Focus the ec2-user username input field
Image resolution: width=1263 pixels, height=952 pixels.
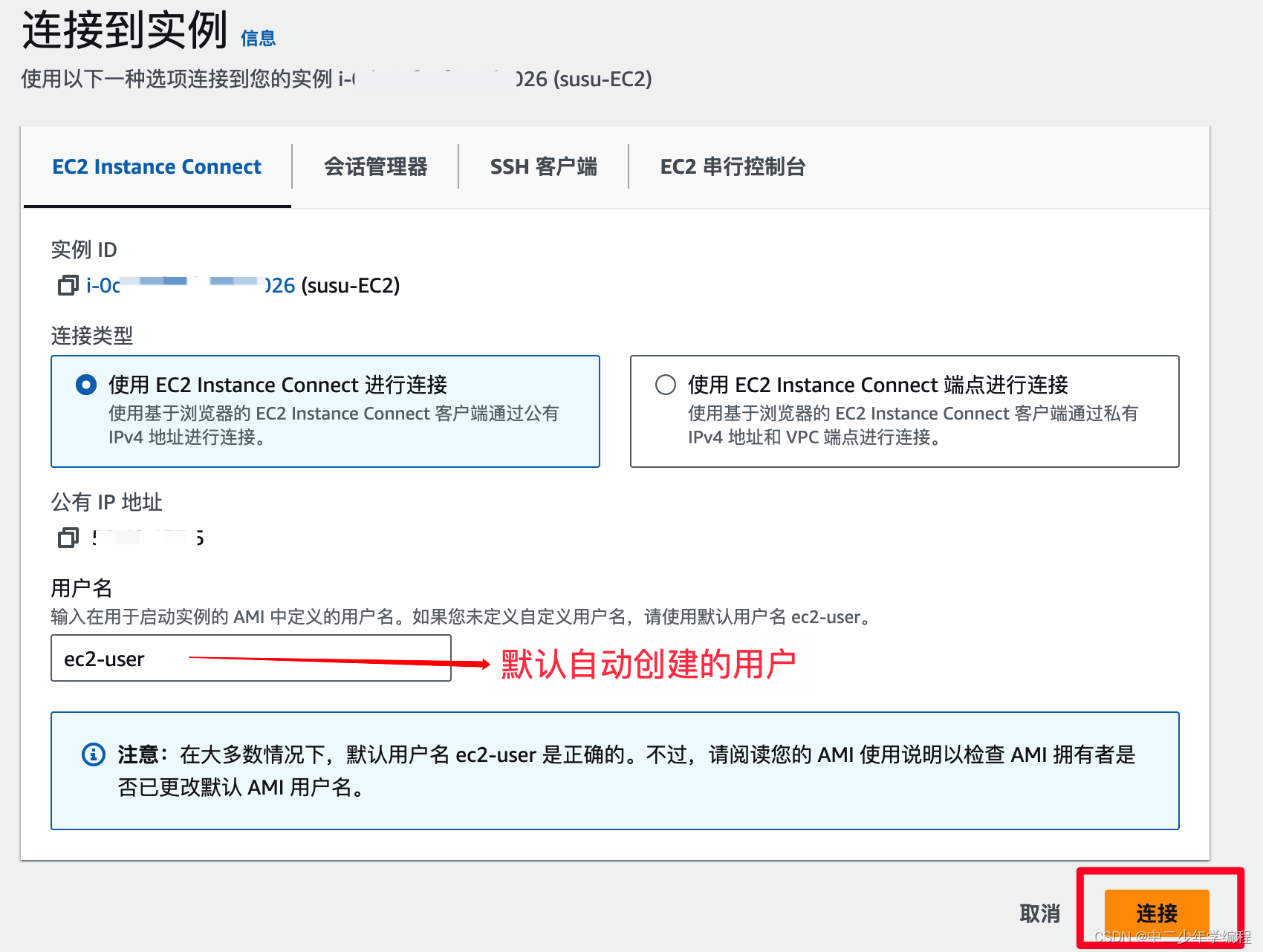[251, 658]
